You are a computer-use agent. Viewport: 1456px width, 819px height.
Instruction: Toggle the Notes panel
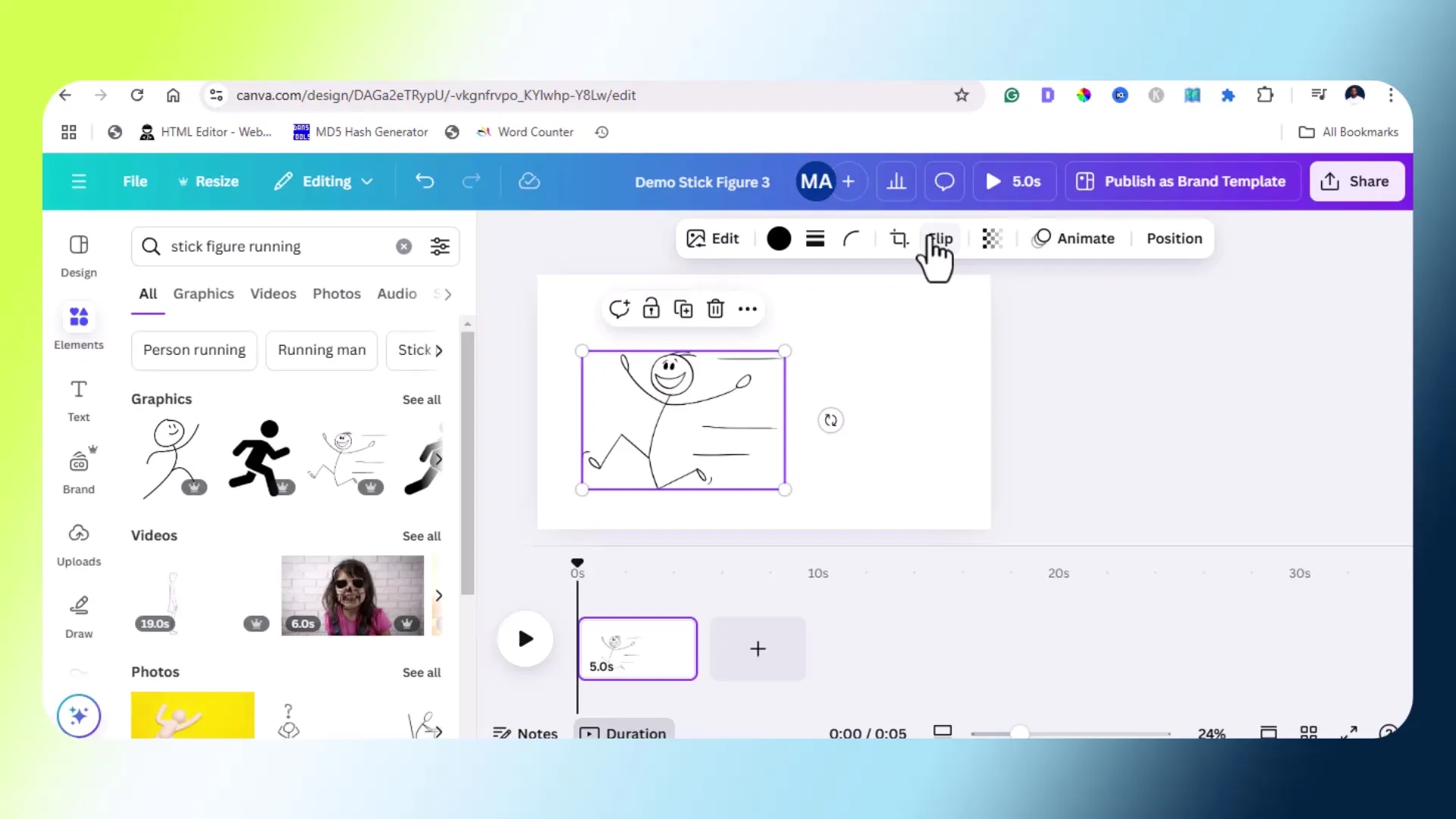point(526,733)
